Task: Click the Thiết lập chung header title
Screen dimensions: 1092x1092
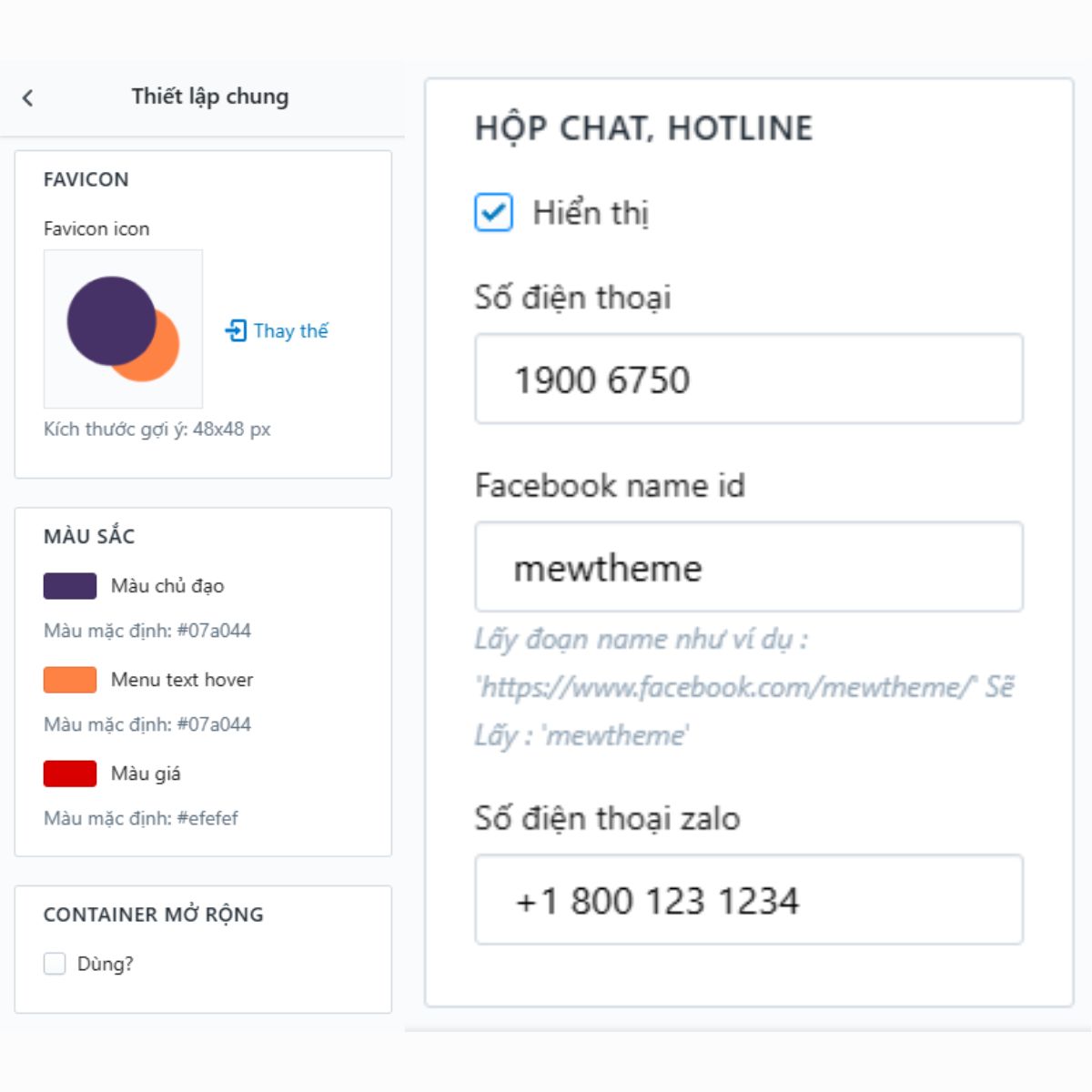Action: click(x=210, y=96)
